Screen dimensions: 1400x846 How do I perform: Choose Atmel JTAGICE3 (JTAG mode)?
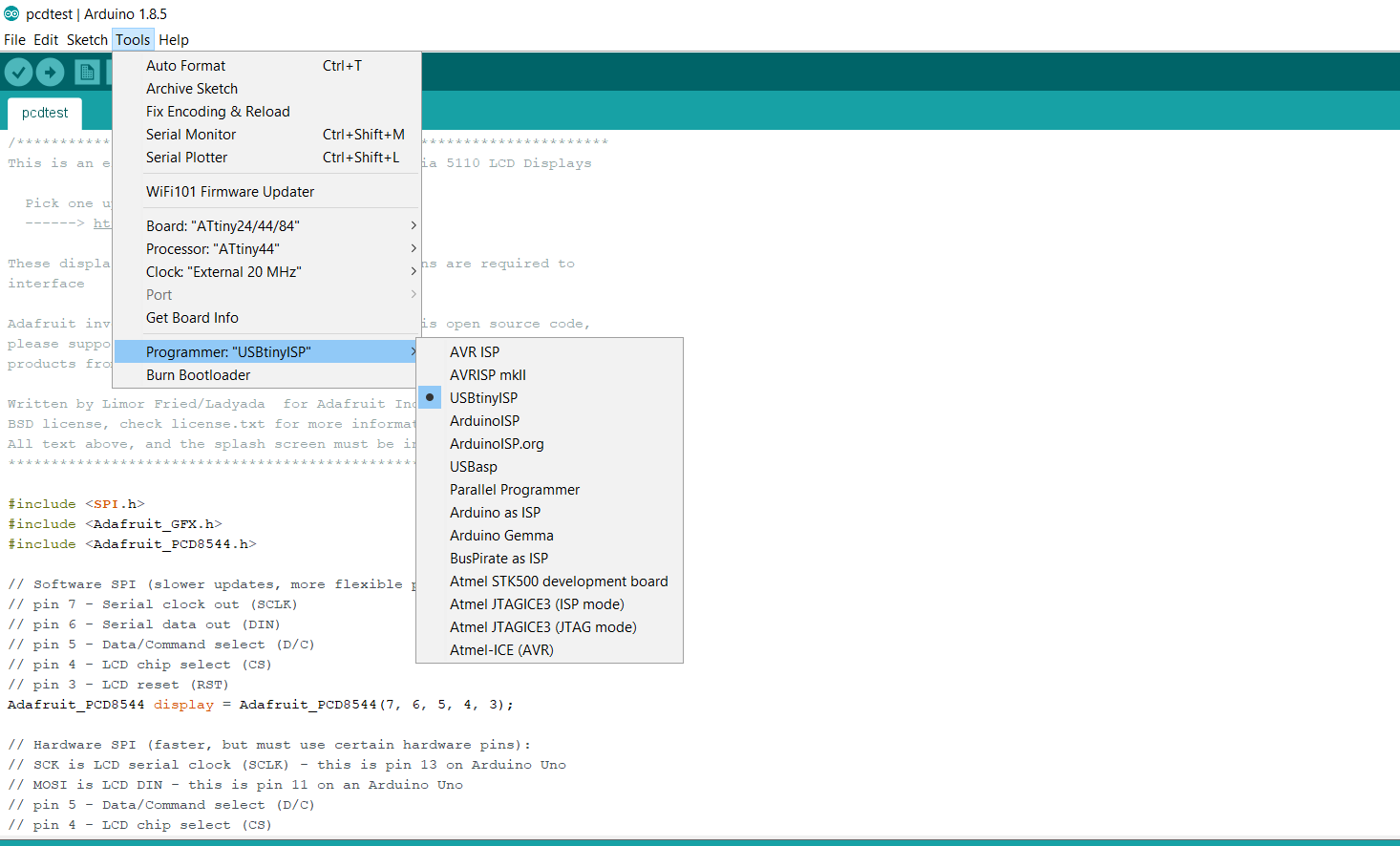[550, 627]
